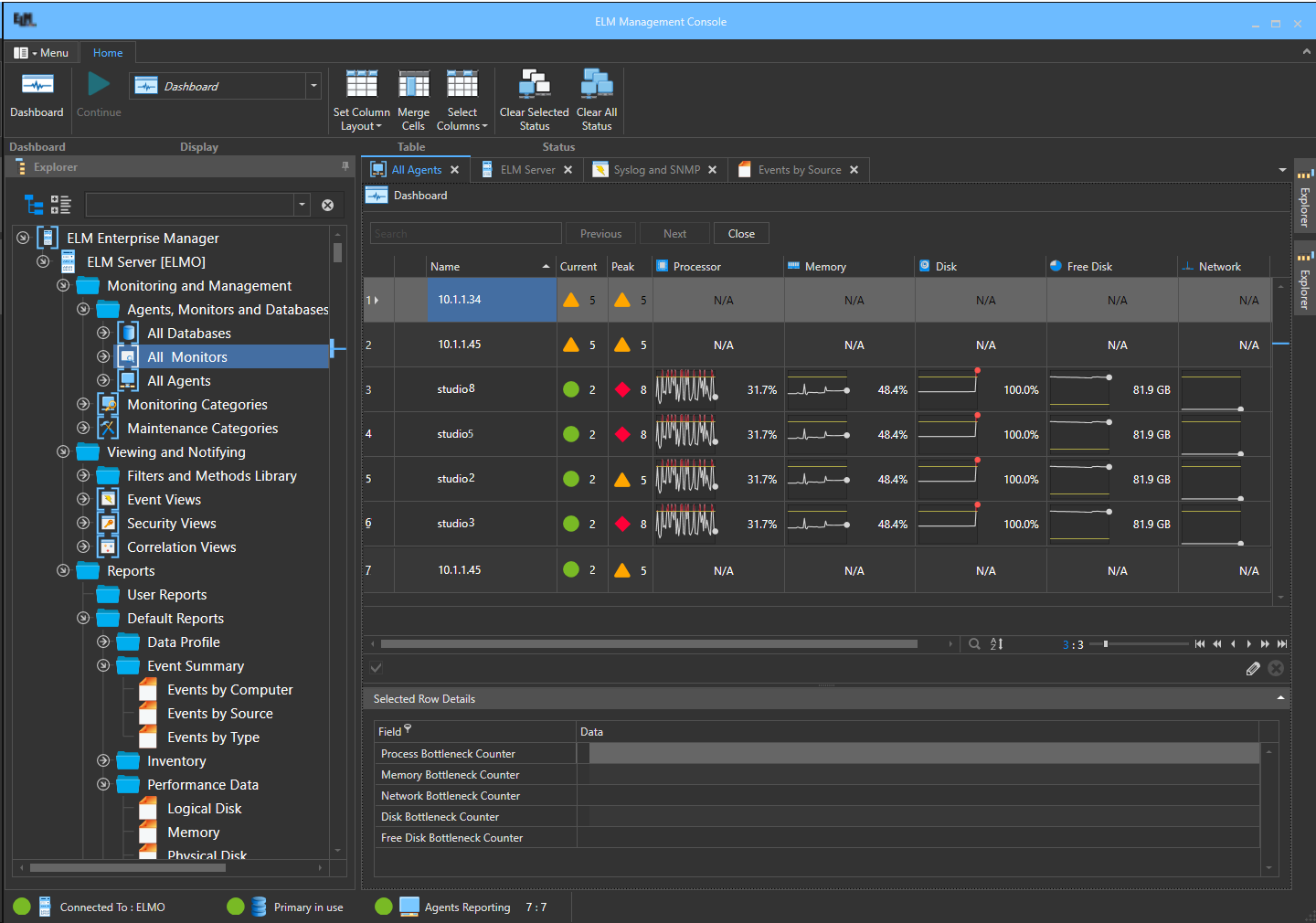Click the Primary in use database icon
This screenshot has width=1316, height=923.
[x=259, y=907]
